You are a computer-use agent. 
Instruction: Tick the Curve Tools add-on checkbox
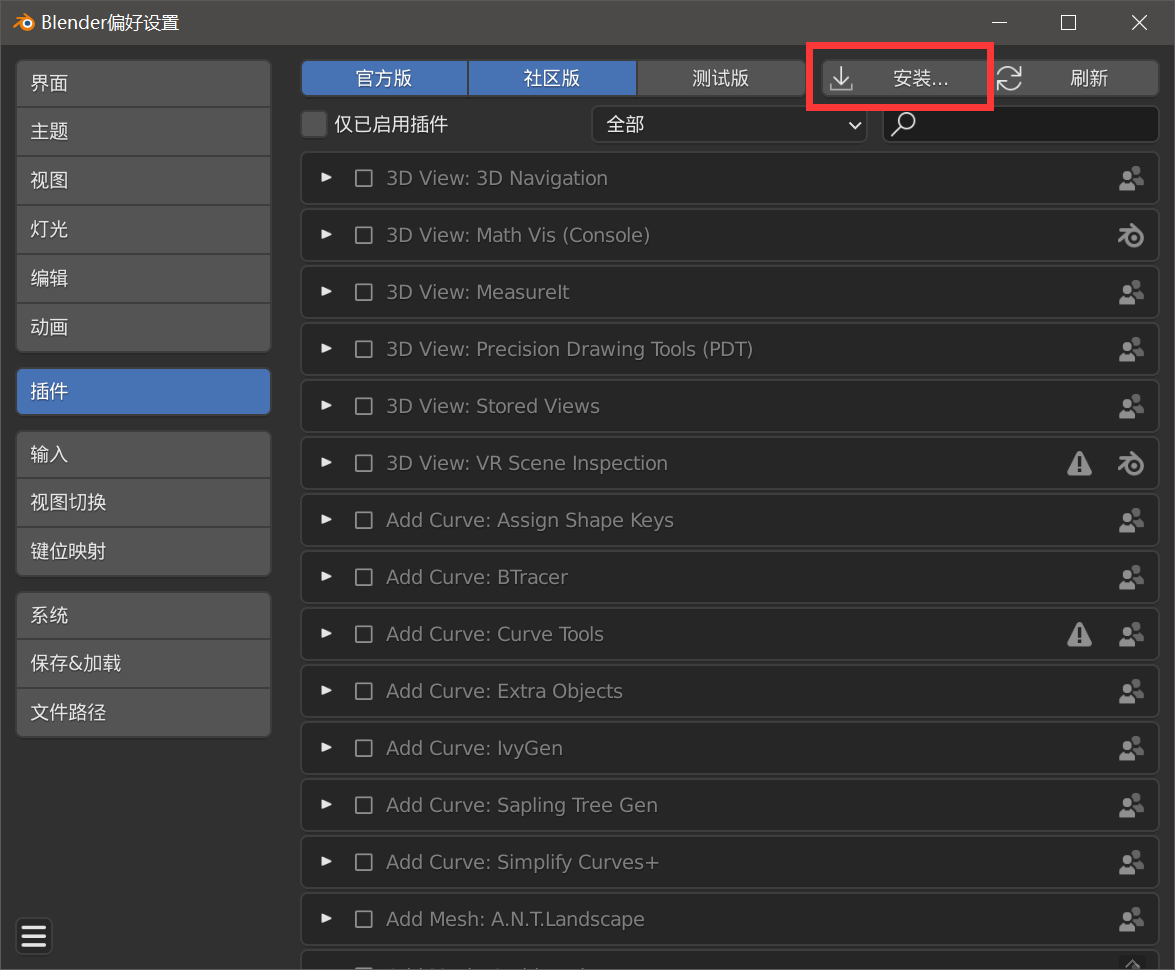(363, 634)
